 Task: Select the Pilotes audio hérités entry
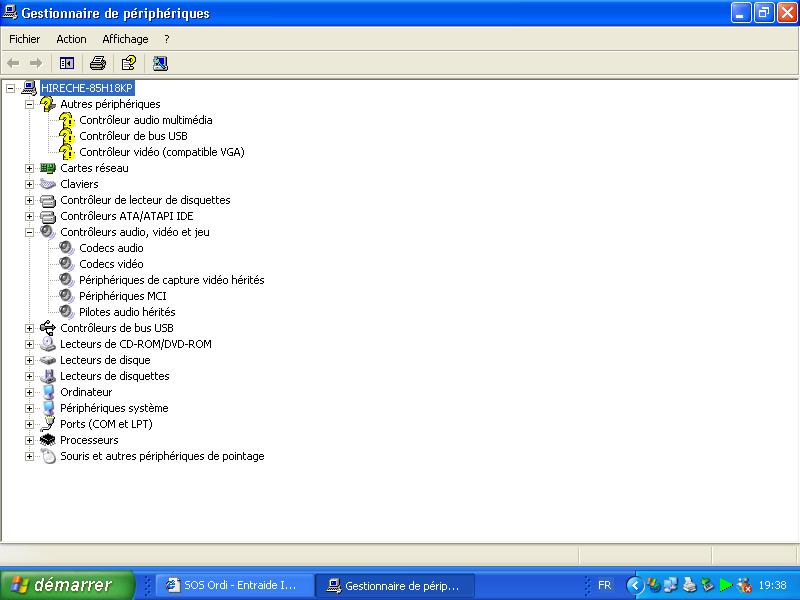pyautogui.click(x=127, y=312)
